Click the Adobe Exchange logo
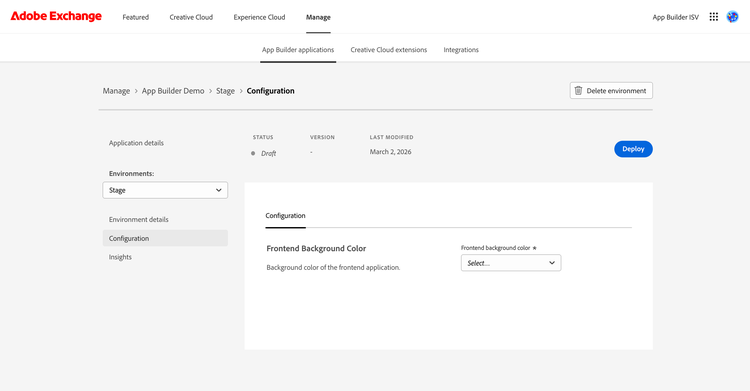This screenshot has height=391, width=750. click(56, 16)
